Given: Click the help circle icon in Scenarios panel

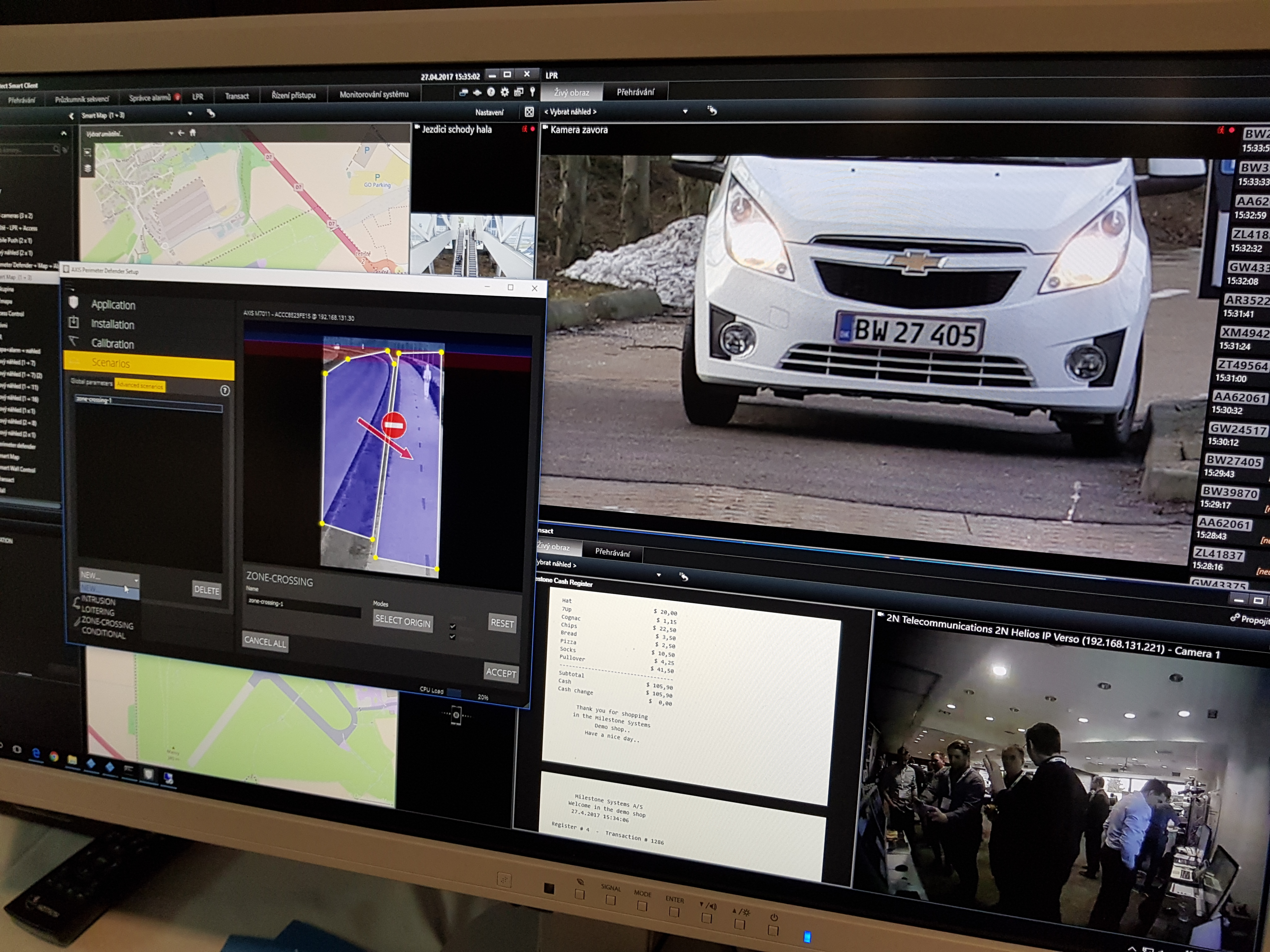Looking at the screenshot, I should click(x=225, y=390).
